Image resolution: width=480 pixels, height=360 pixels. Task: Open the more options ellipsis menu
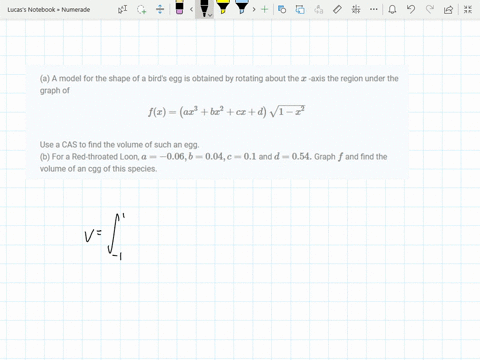[x=374, y=9]
